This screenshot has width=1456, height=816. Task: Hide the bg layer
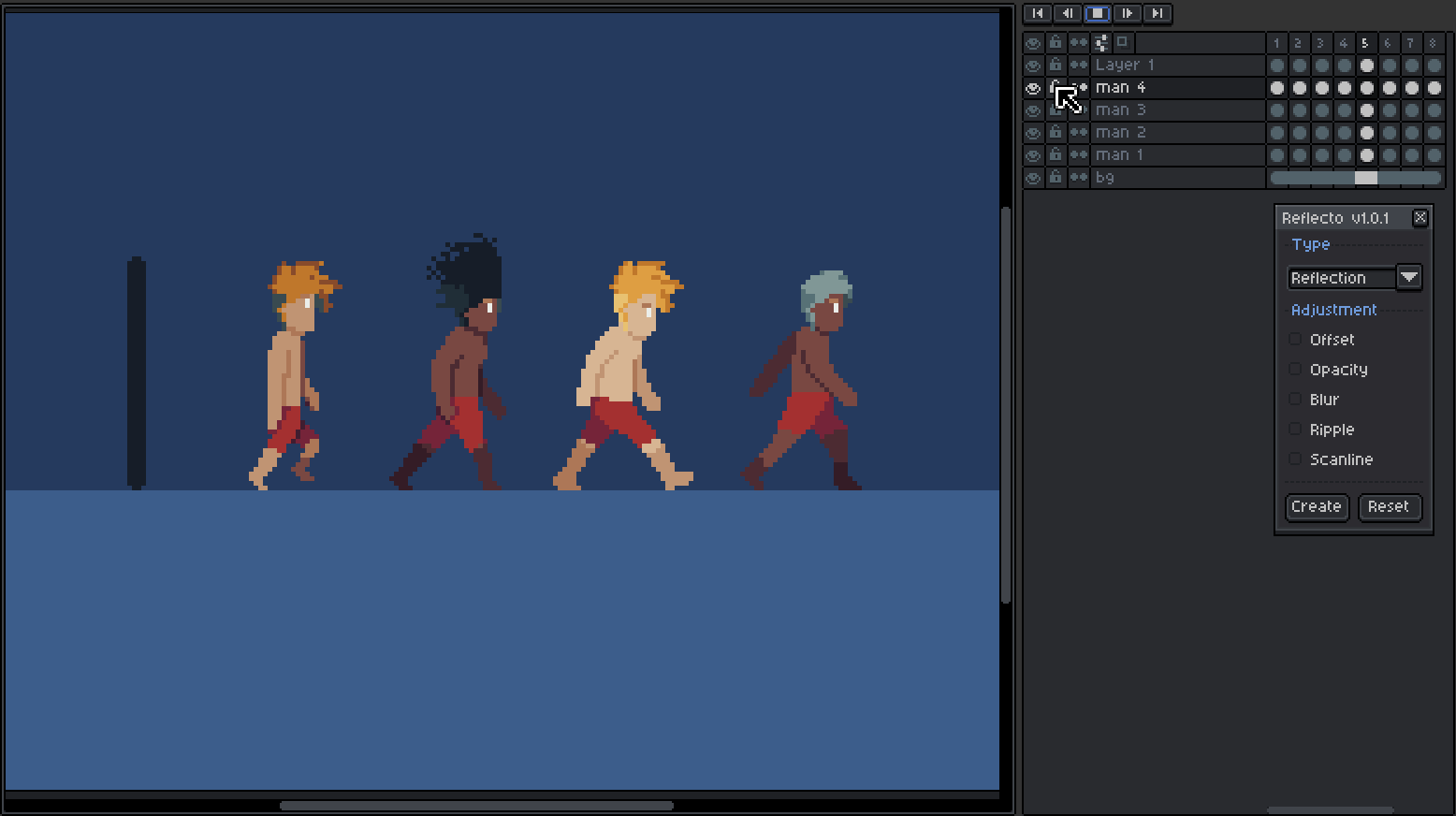click(1033, 178)
